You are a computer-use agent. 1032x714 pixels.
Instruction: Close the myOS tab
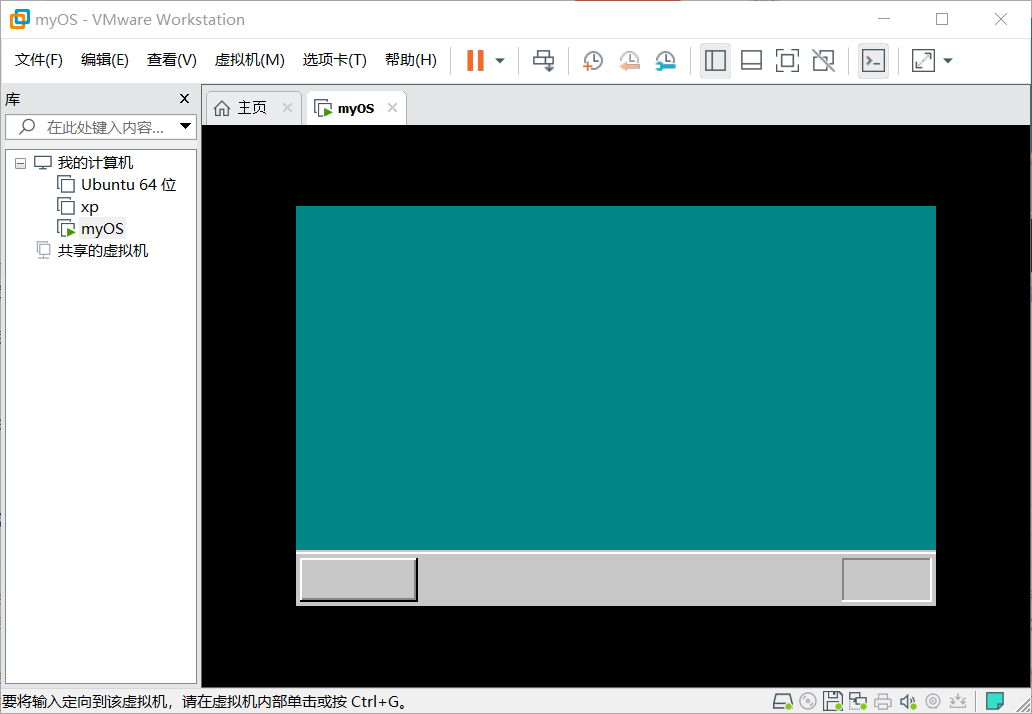(392, 107)
